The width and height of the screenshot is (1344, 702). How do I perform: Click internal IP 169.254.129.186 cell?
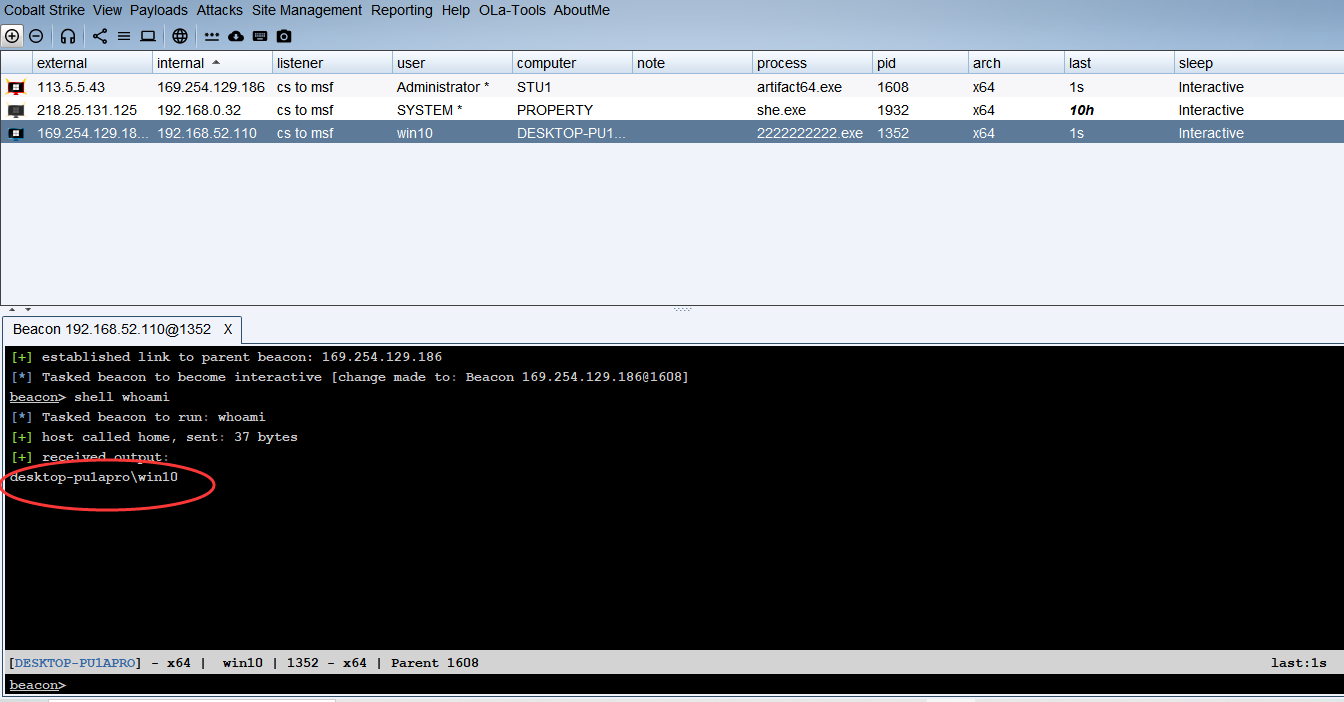pos(211,87)
